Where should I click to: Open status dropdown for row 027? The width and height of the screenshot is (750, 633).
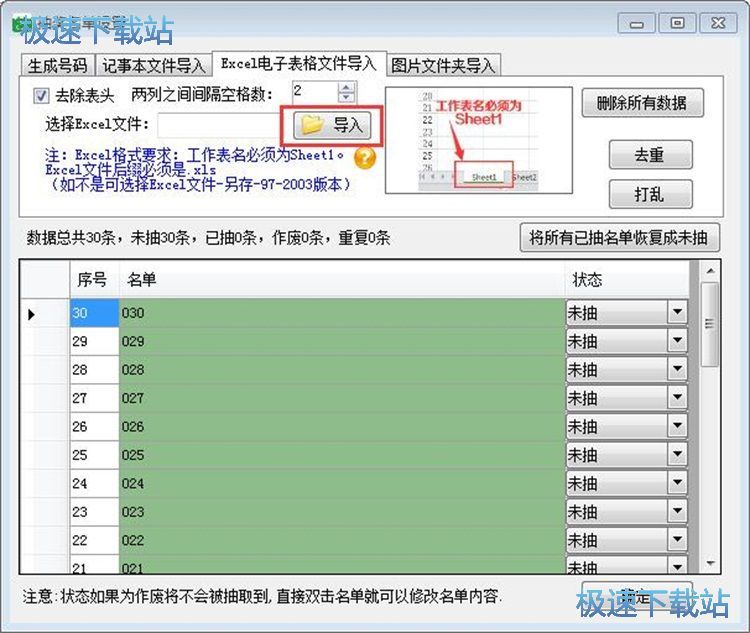(x=677, y=398)
